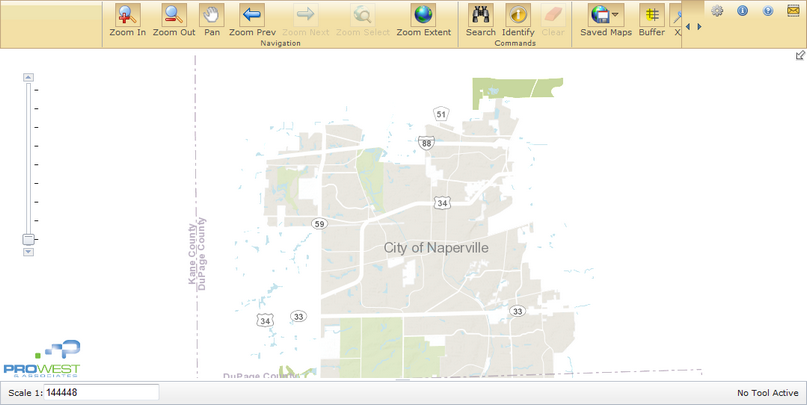Click the Zoom Extent label
Viewport: 807px width, 405px height.
(424, 32)
